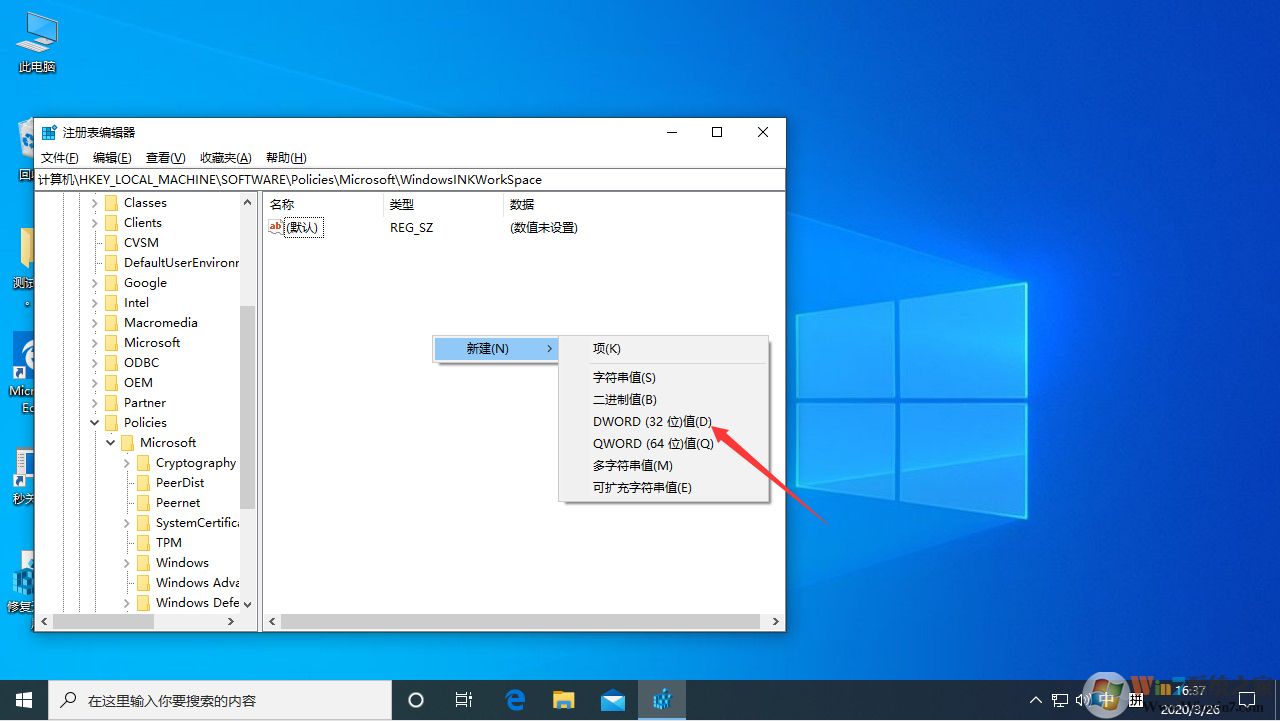This screenshot has height=721, width=1280.
Task: Choose 字符串值(S) in the context menu
Action: [624, 377]
